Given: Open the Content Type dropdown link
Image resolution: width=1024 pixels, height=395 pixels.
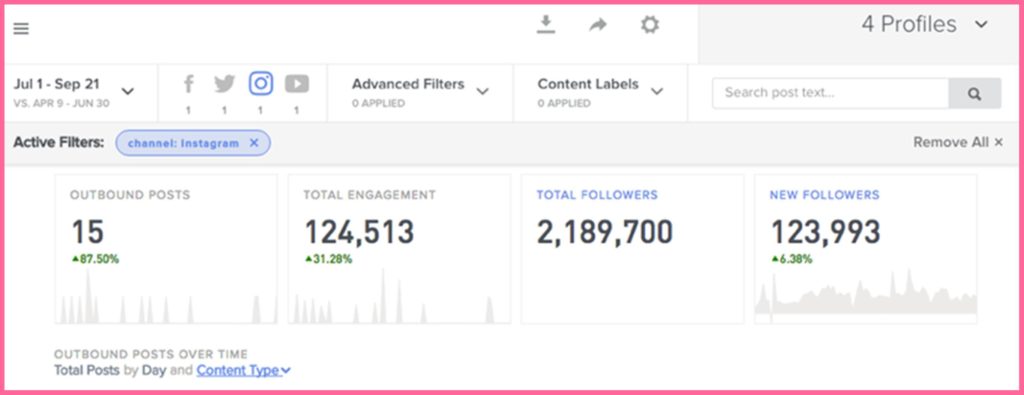Looking at the screenshot, I should pos(243,370).
